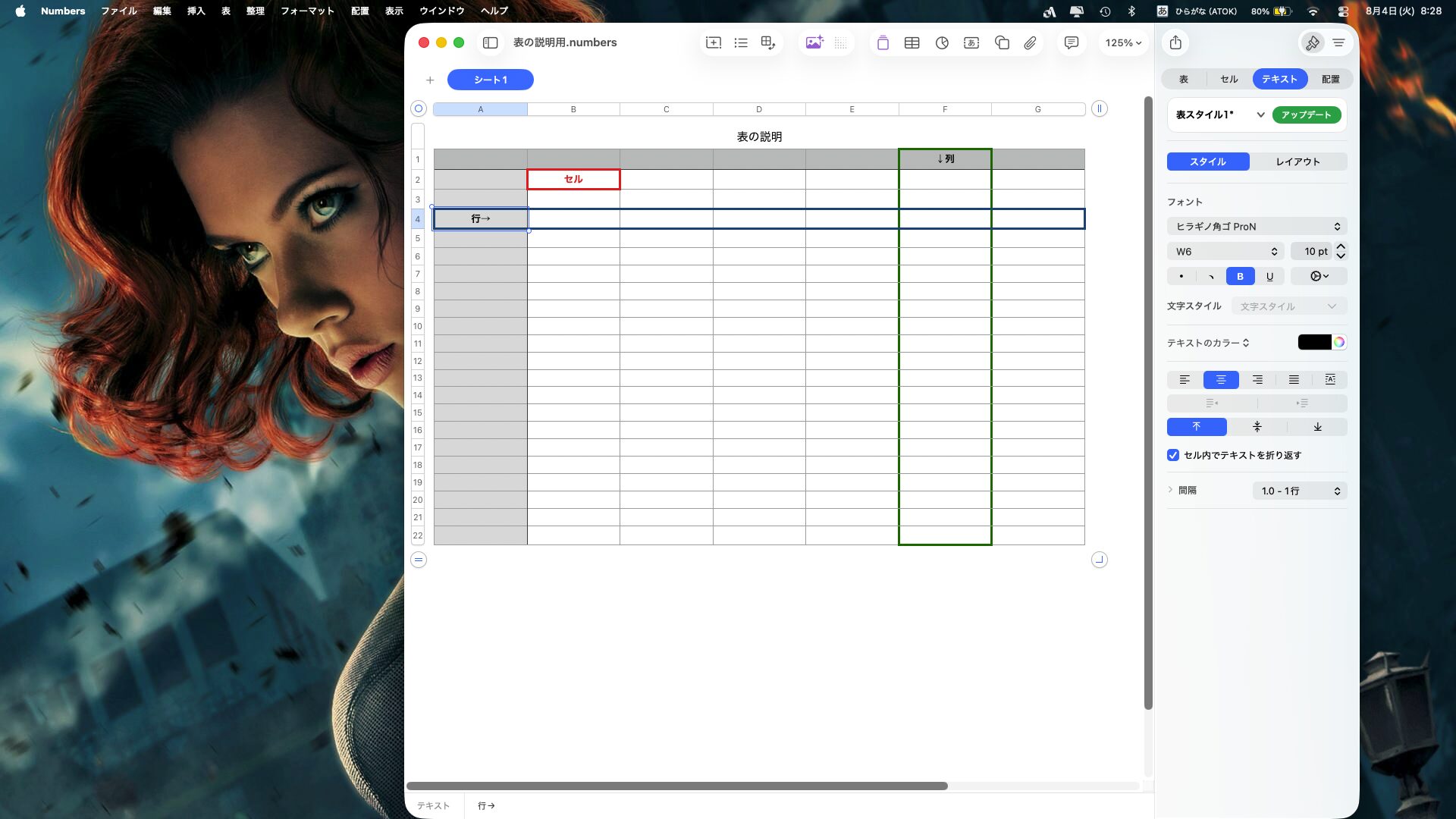1456x819 pixels.
Task: Click the horizontal scrollbar at the bottom
Action: tap(677, 786)
